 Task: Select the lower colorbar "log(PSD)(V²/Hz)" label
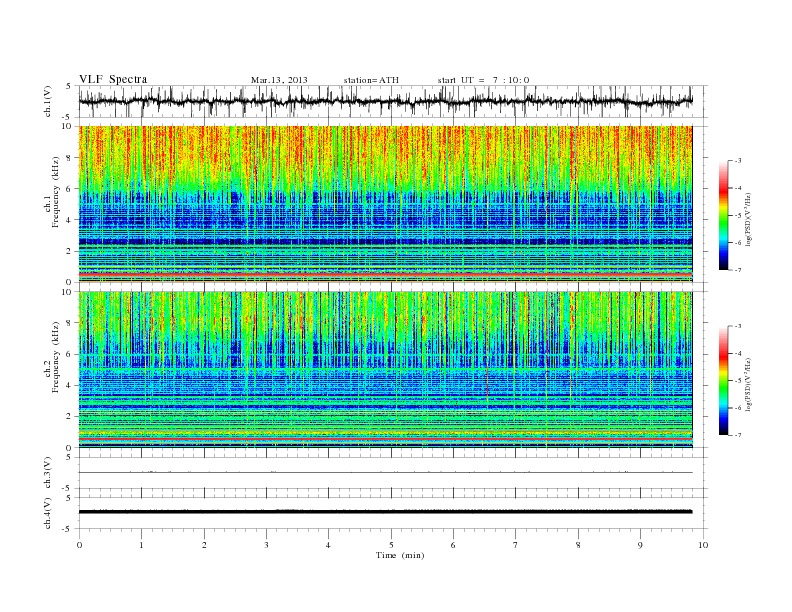tap(749, 384)
